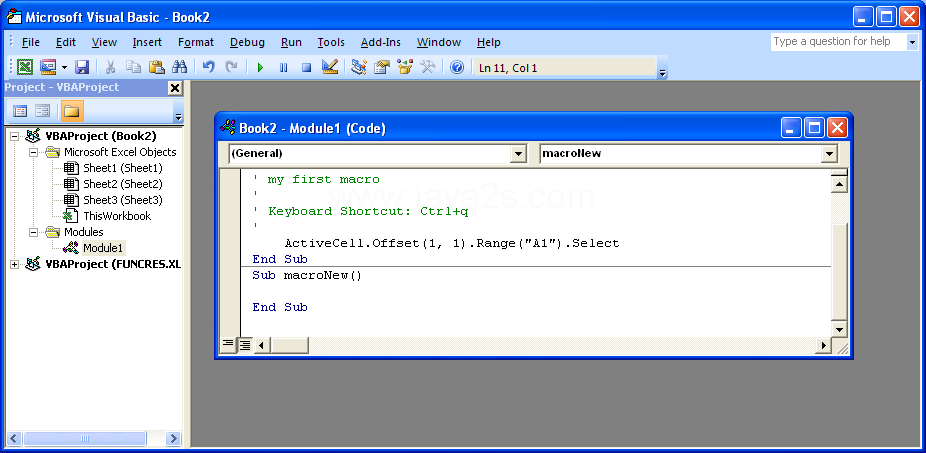Click View Code icon in Project panel
Screen dimensions: 926x453
[20, 111]
